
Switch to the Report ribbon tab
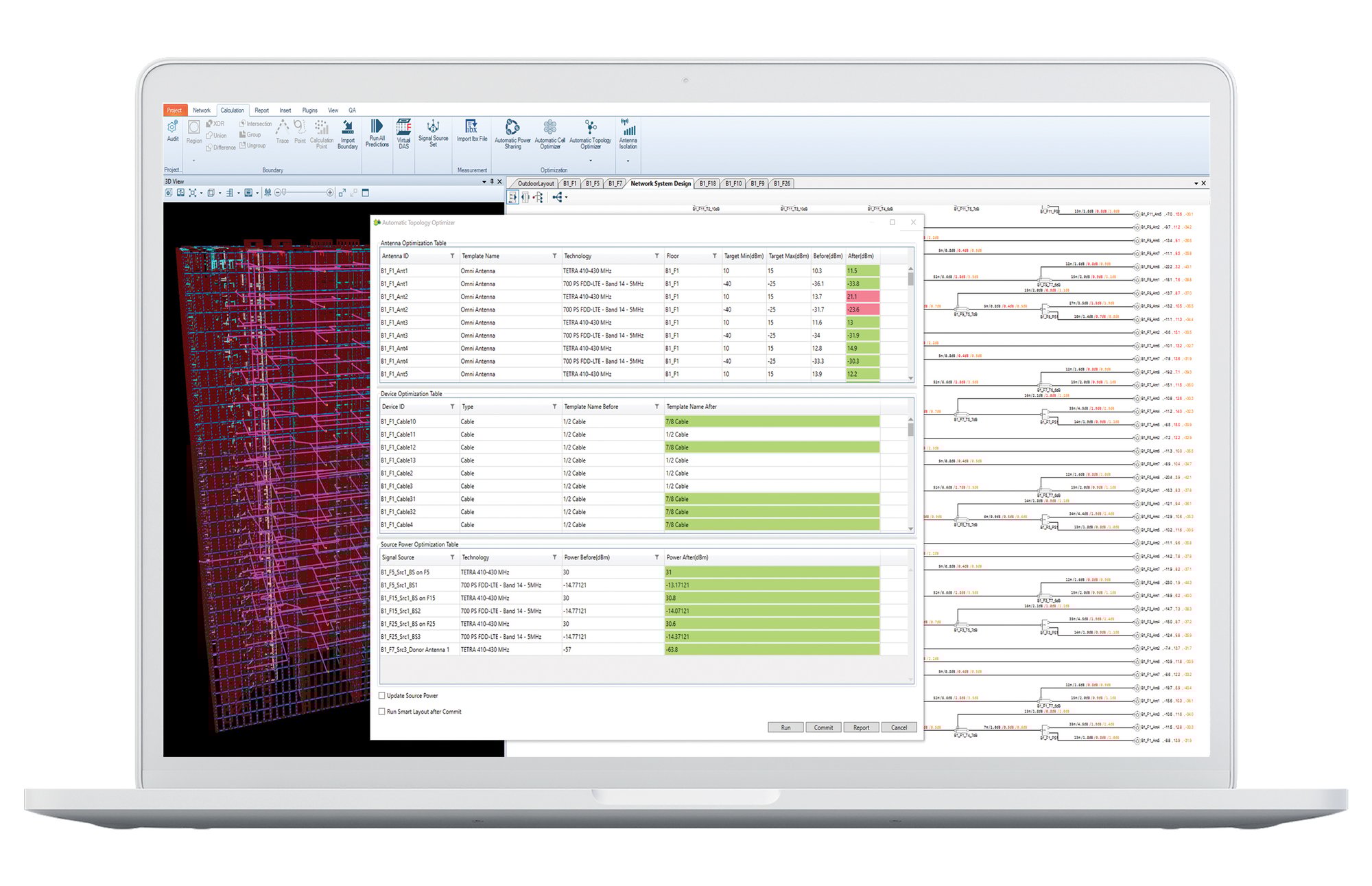(x=262, y=110)
